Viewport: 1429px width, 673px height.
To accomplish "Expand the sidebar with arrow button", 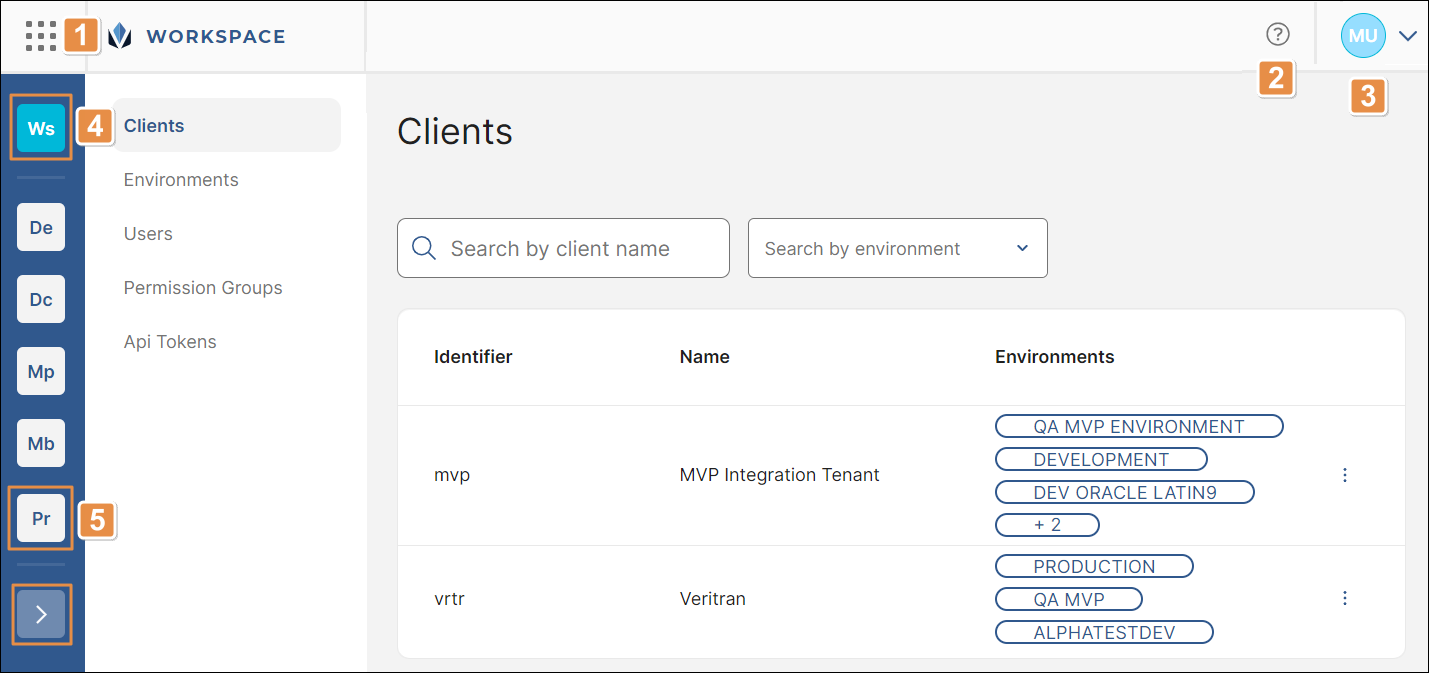I will [x=41, y=614].
